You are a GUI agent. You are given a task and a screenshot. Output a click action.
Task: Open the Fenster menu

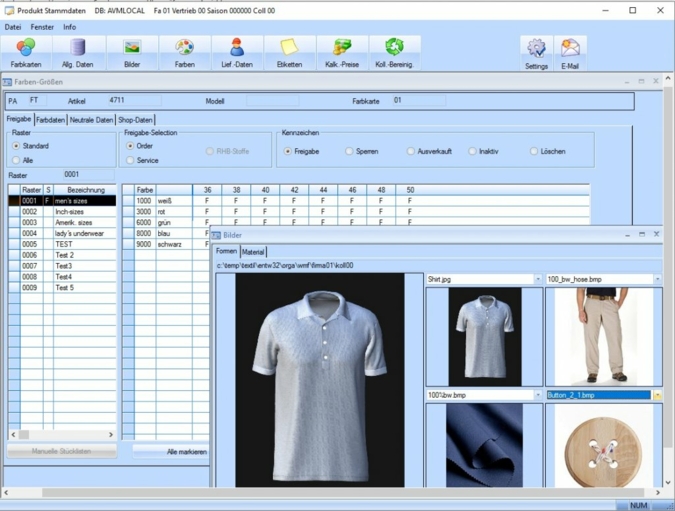[x=42, y=27]
